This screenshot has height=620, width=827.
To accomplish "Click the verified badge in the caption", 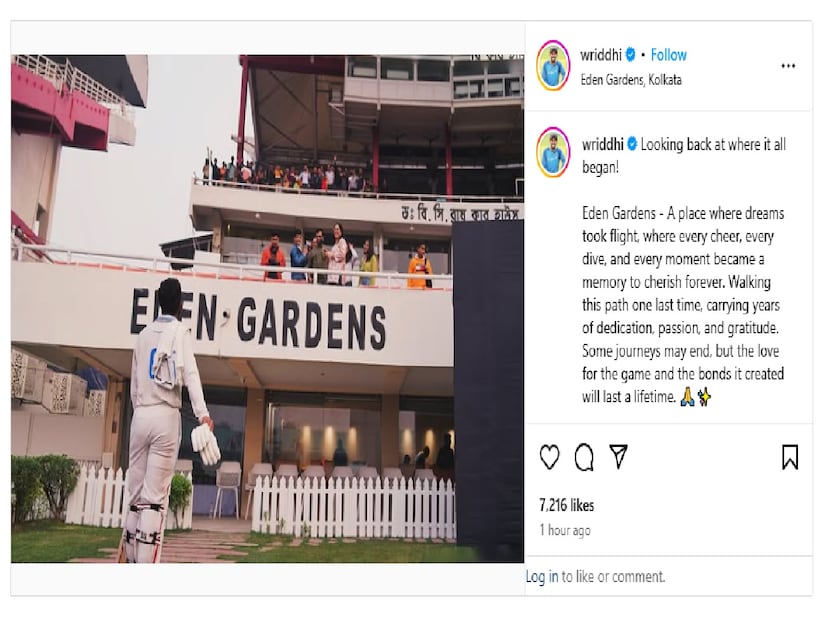I will coord(632,144).
